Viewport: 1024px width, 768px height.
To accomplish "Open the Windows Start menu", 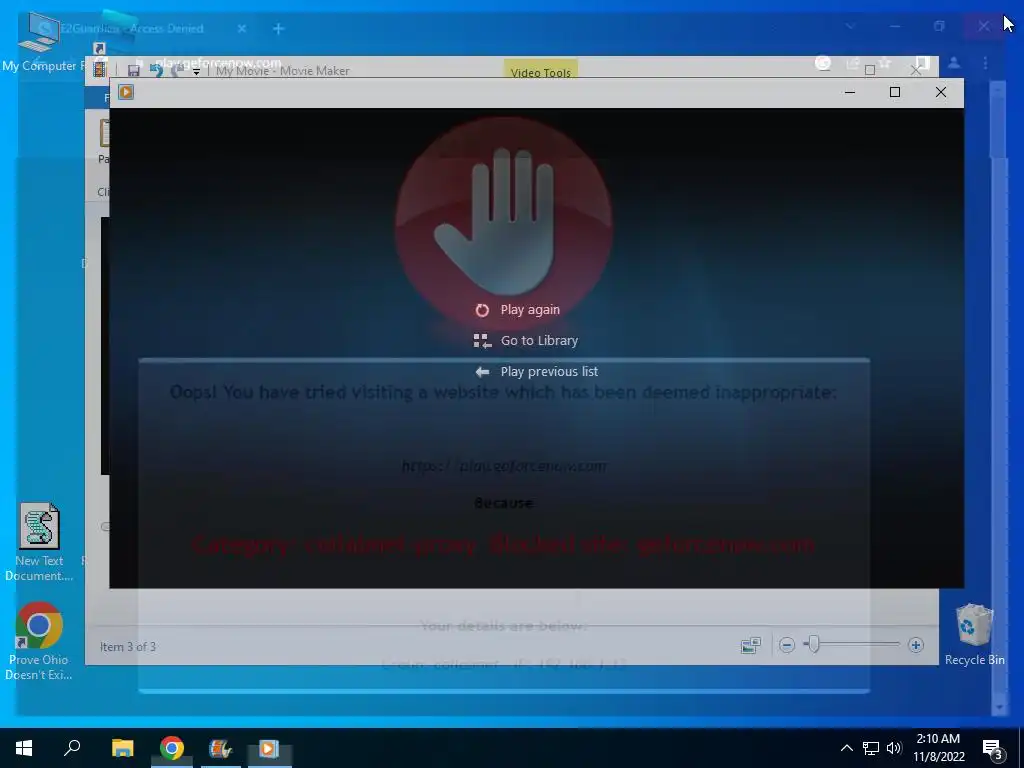I will coord(24,748).
